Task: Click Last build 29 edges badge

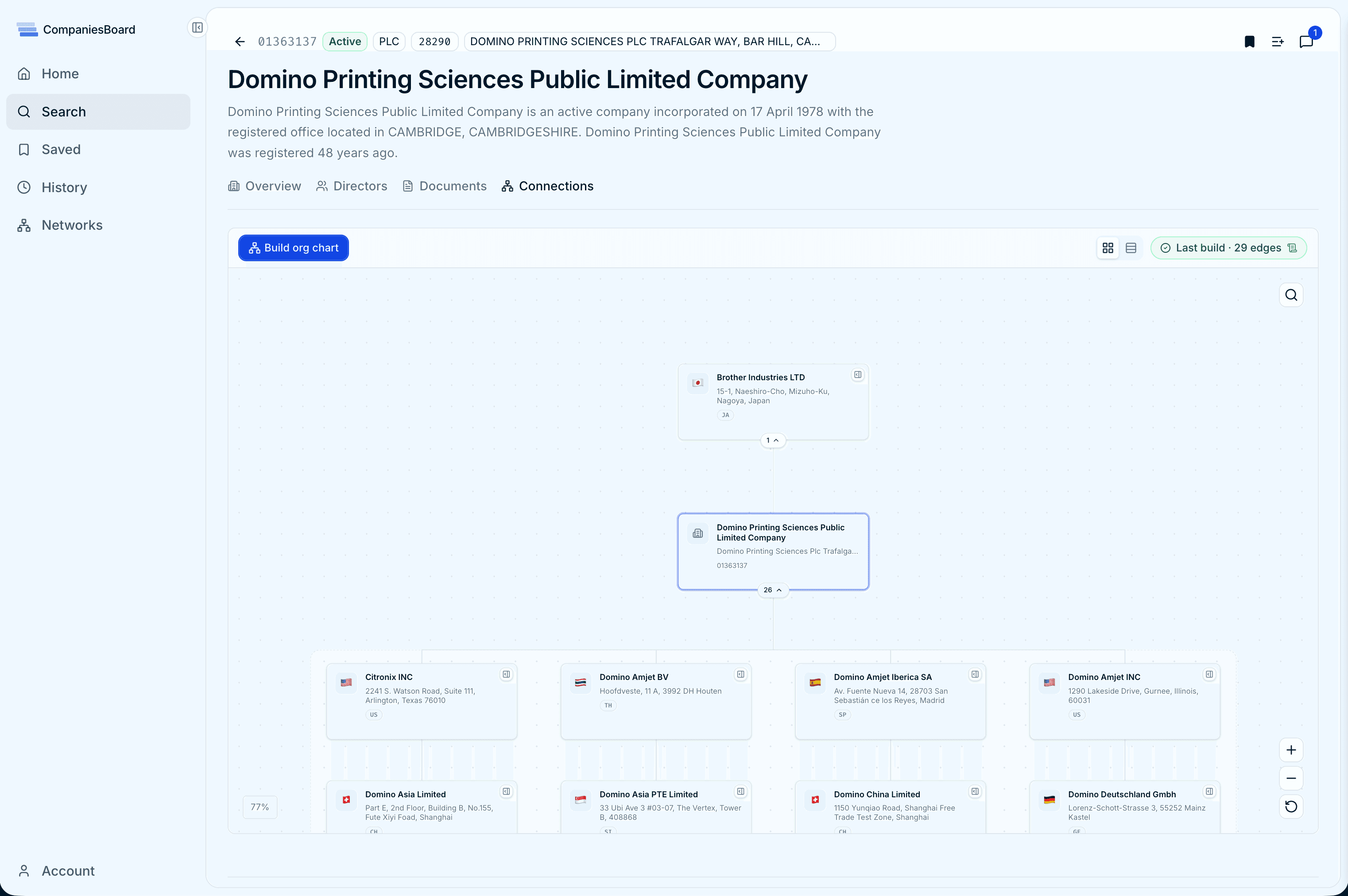Action: pos(1228,248)
